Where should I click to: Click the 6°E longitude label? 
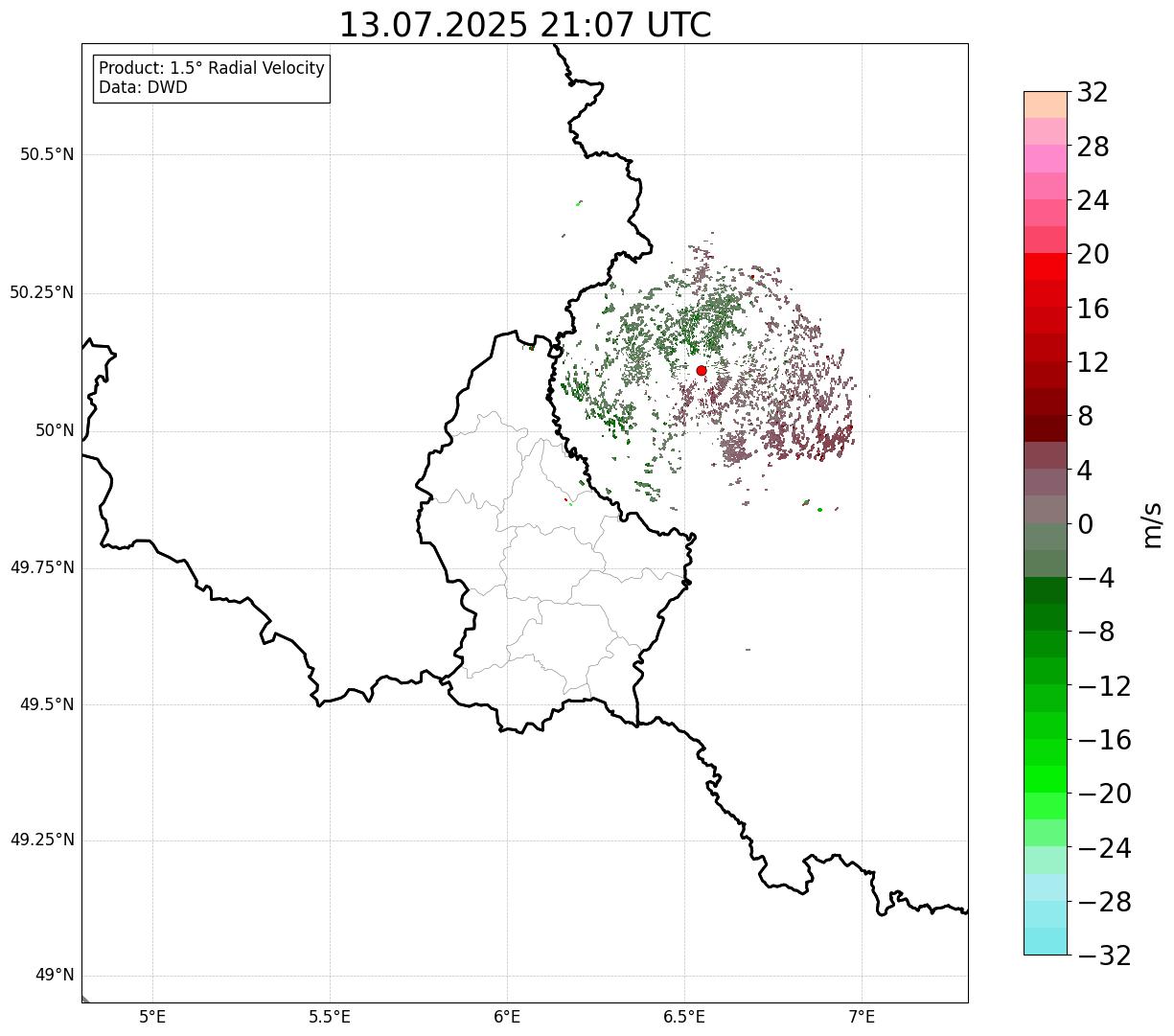[x=507, y=1017]
